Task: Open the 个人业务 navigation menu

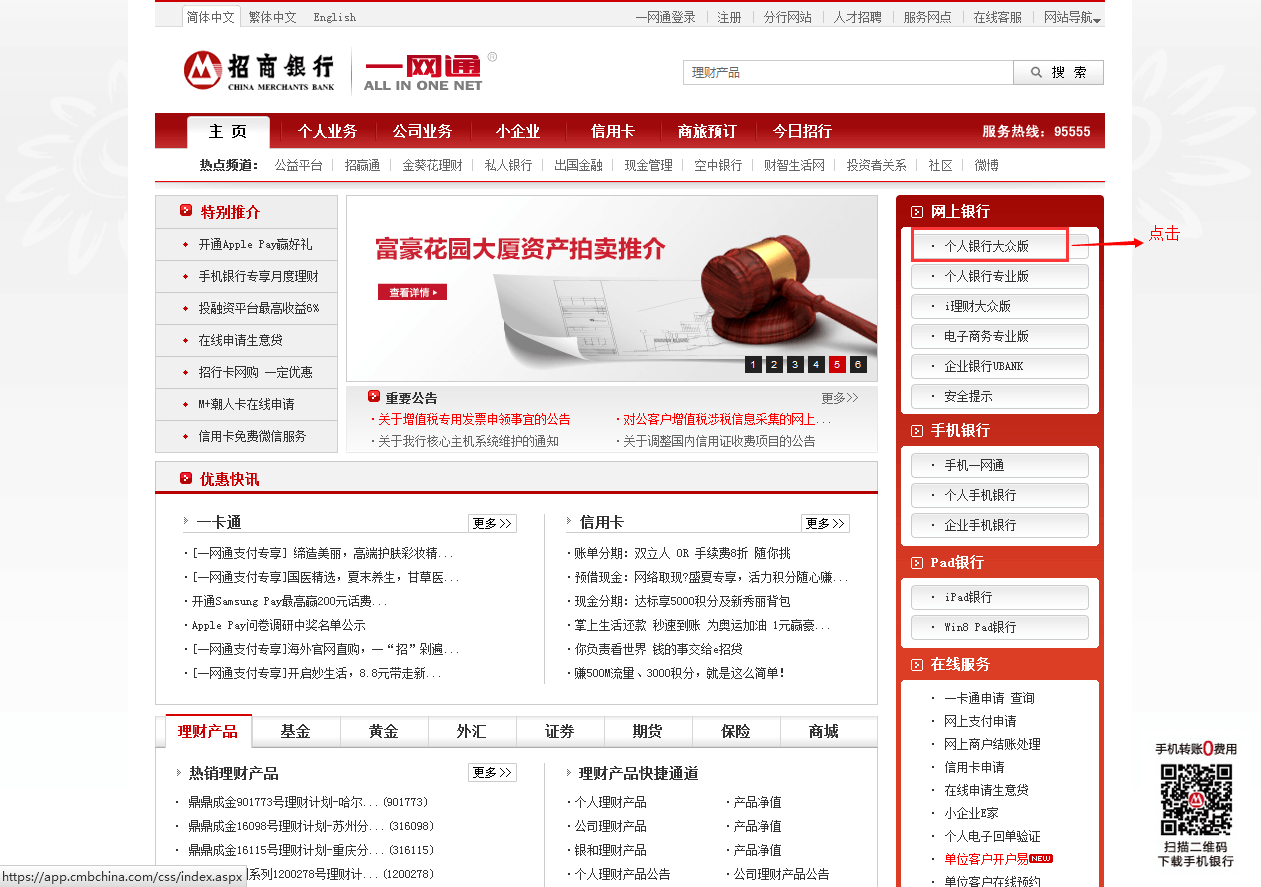Action: coord(327,131)
